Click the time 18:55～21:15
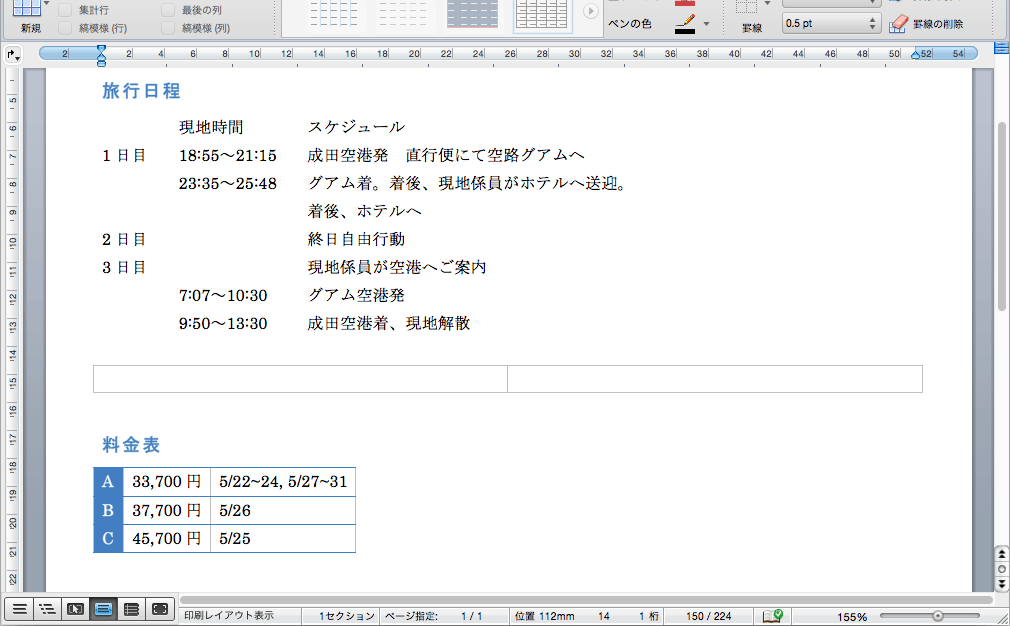 click(x=227, y=155)
